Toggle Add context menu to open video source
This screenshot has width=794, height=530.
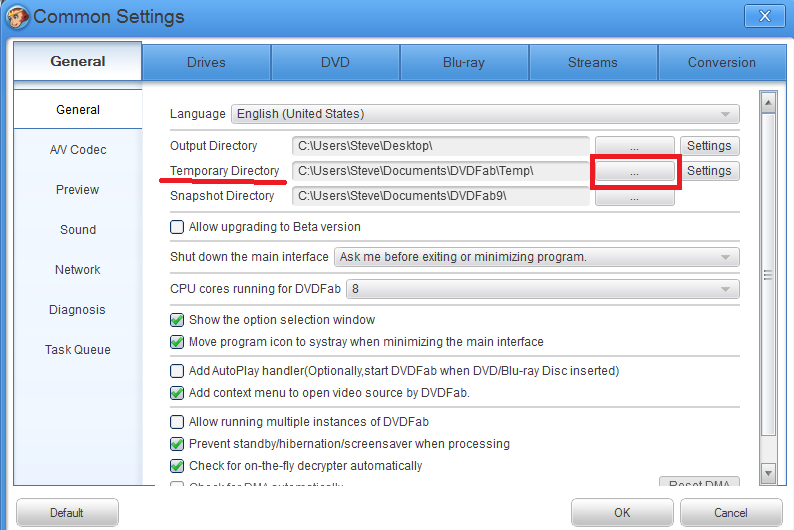(x=177, y=393)
